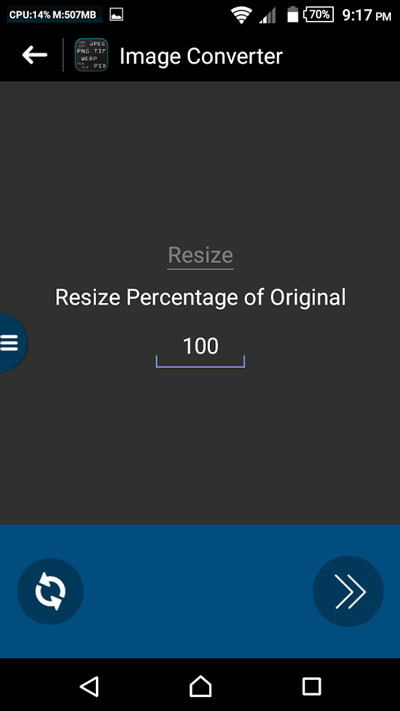The image size is (400, 711).
Task: Open the side hamburger menu handle
Action: pos(11,343)
